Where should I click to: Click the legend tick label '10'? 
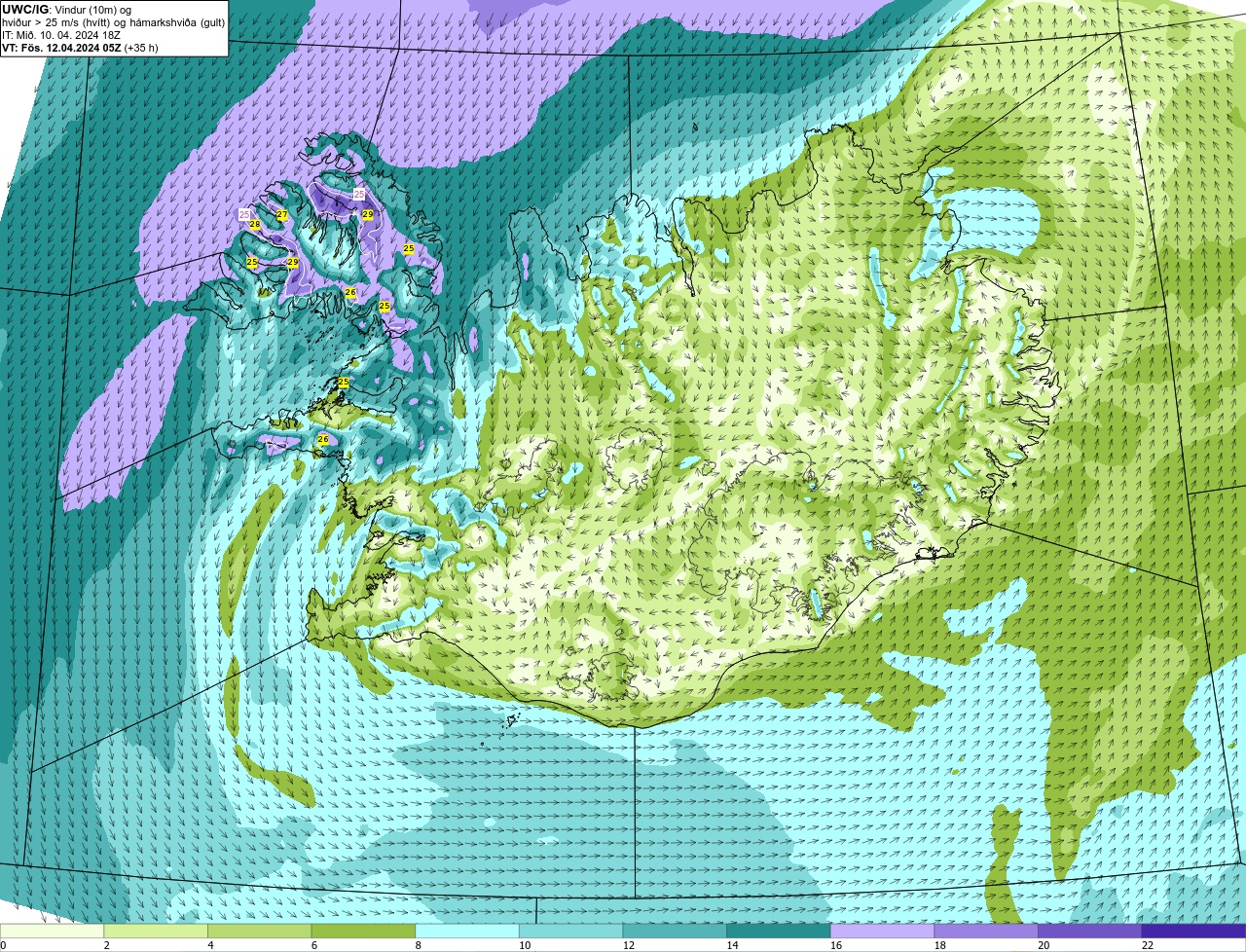pyautogui.click(x=525, y=945)
